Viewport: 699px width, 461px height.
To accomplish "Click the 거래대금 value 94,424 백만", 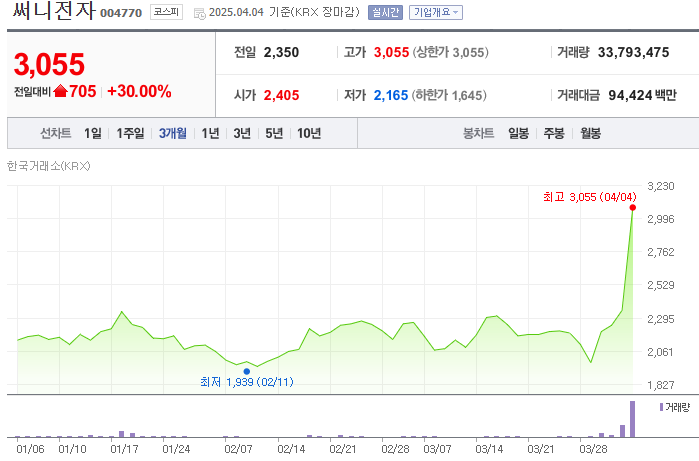I will pyautogui.click(x=642, y=95).
